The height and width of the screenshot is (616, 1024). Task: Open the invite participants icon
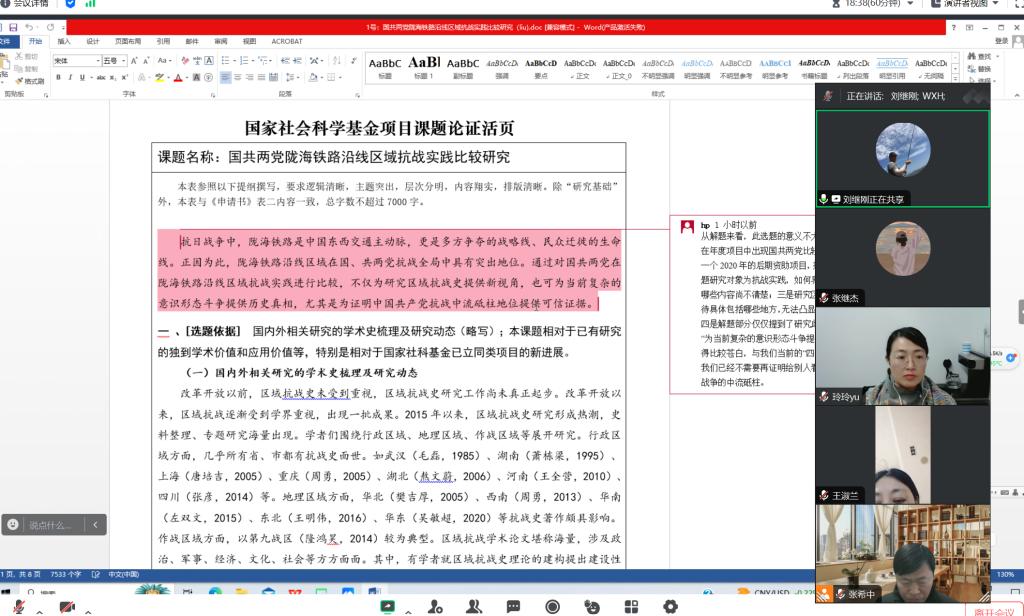(435, 607)
